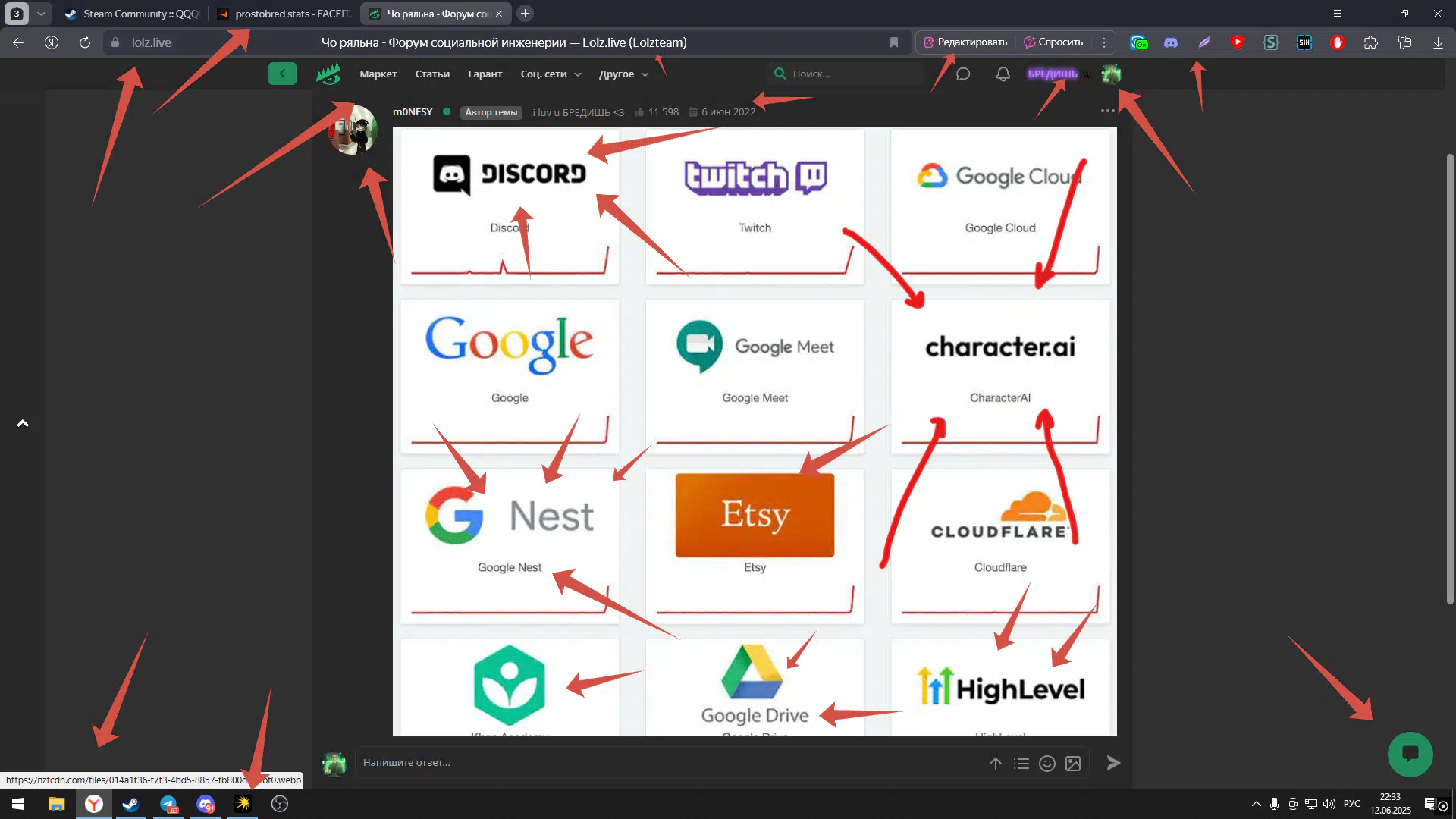Expand the Соц. сети dropdown menu
Viewport: 1456px width, 819px height.
(x=551, y=74)
